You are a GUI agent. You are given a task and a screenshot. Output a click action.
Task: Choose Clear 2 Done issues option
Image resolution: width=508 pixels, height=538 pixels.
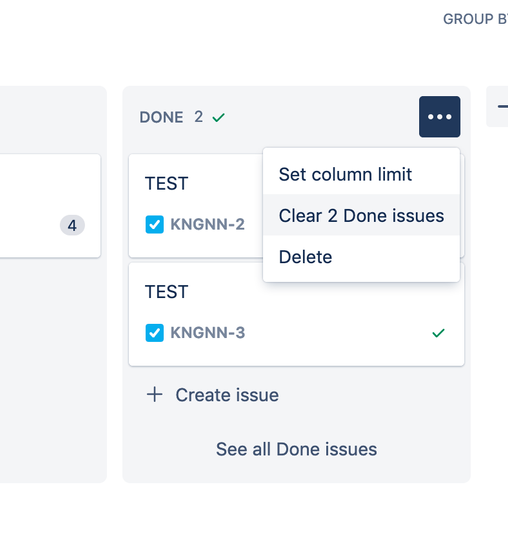pyautogui.click(x=361, y=215)
